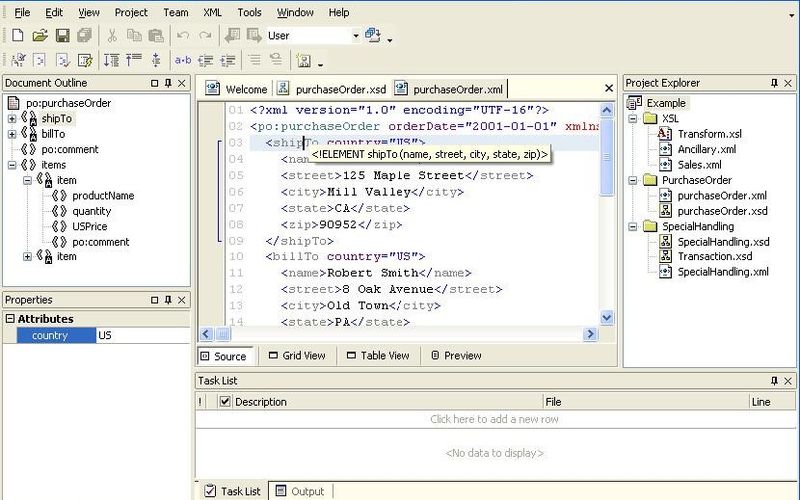Switch to the Welcome tab
800x500 pixels.
point(237,89)
